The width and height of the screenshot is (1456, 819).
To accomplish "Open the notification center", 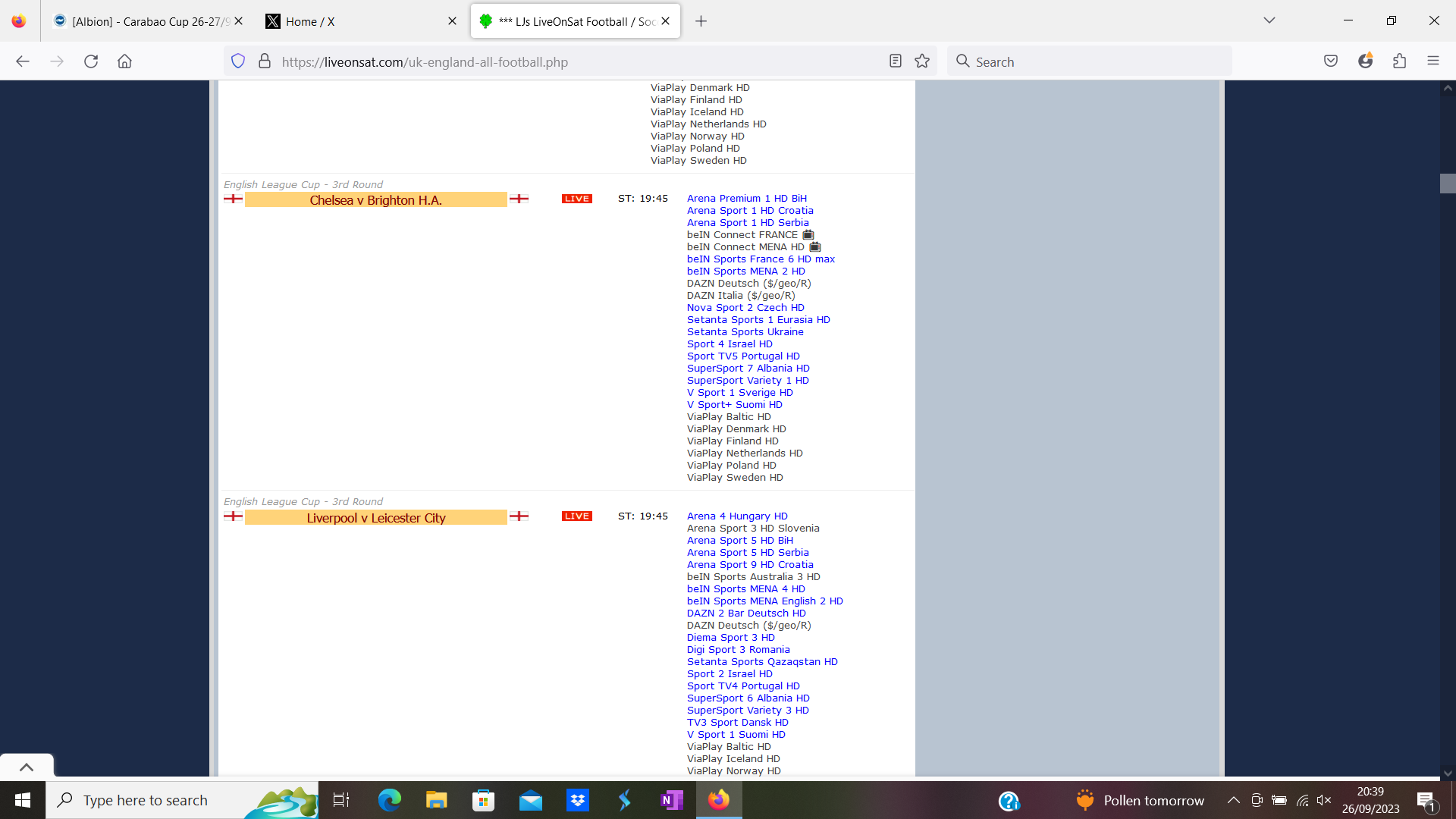I will coord(1426,801).
